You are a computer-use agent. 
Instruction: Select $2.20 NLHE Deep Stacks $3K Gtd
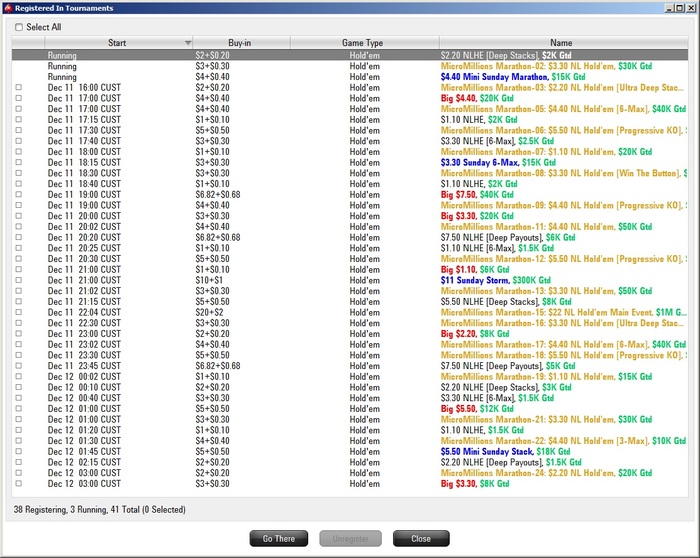(350, 387)
